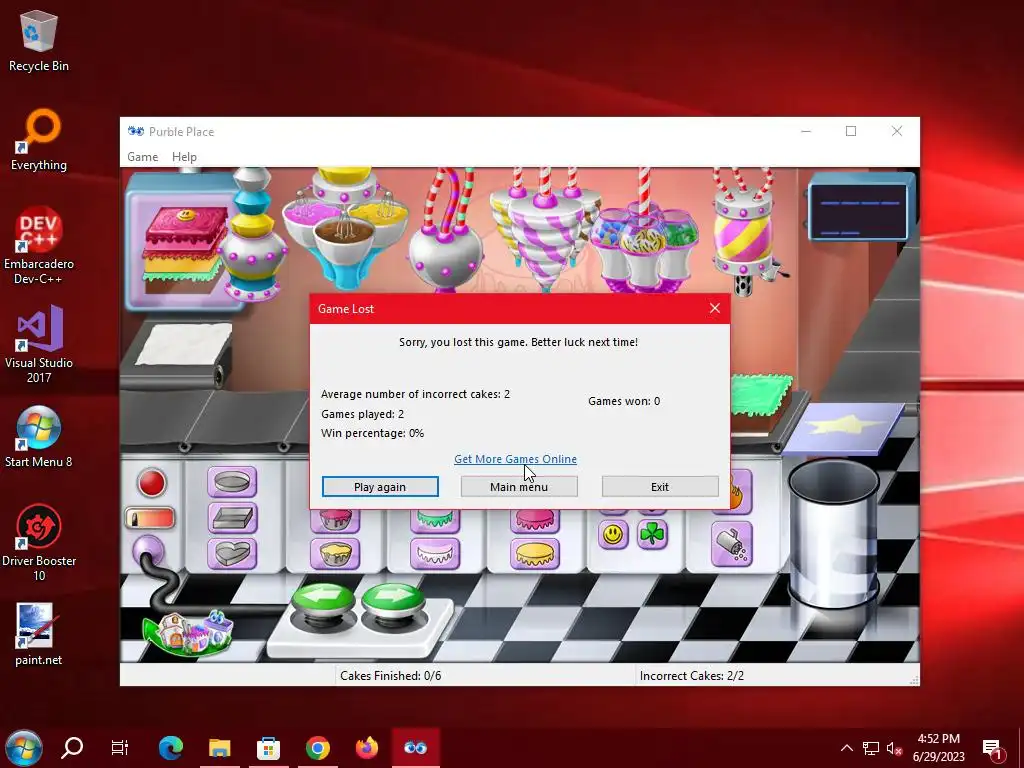This screenshot has height=768, width=1024.
Task: Push the green left arrow conveyor button
Action: (324, 599)
